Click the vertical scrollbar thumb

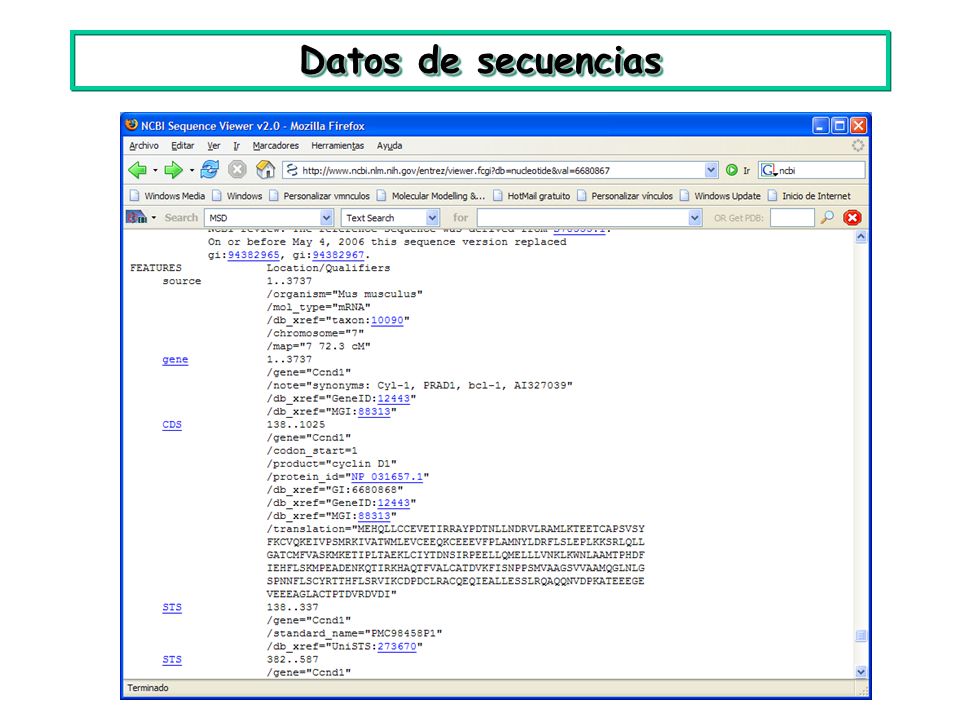click(x=861, y=636)
